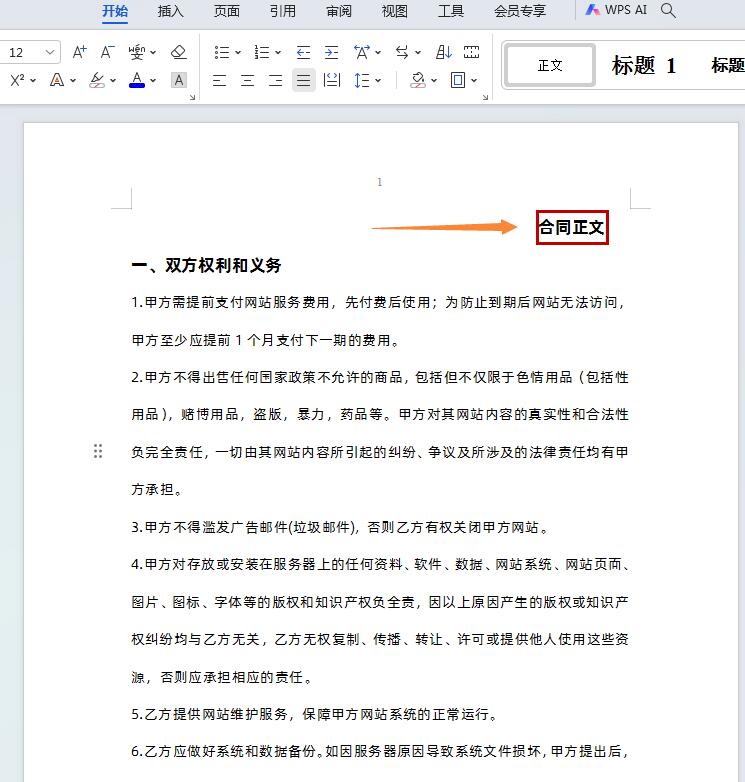The width and height of the screenshot is (745, 782).
Task: Expand the borders dropdown arrow
Action: [x=474, y=80]
